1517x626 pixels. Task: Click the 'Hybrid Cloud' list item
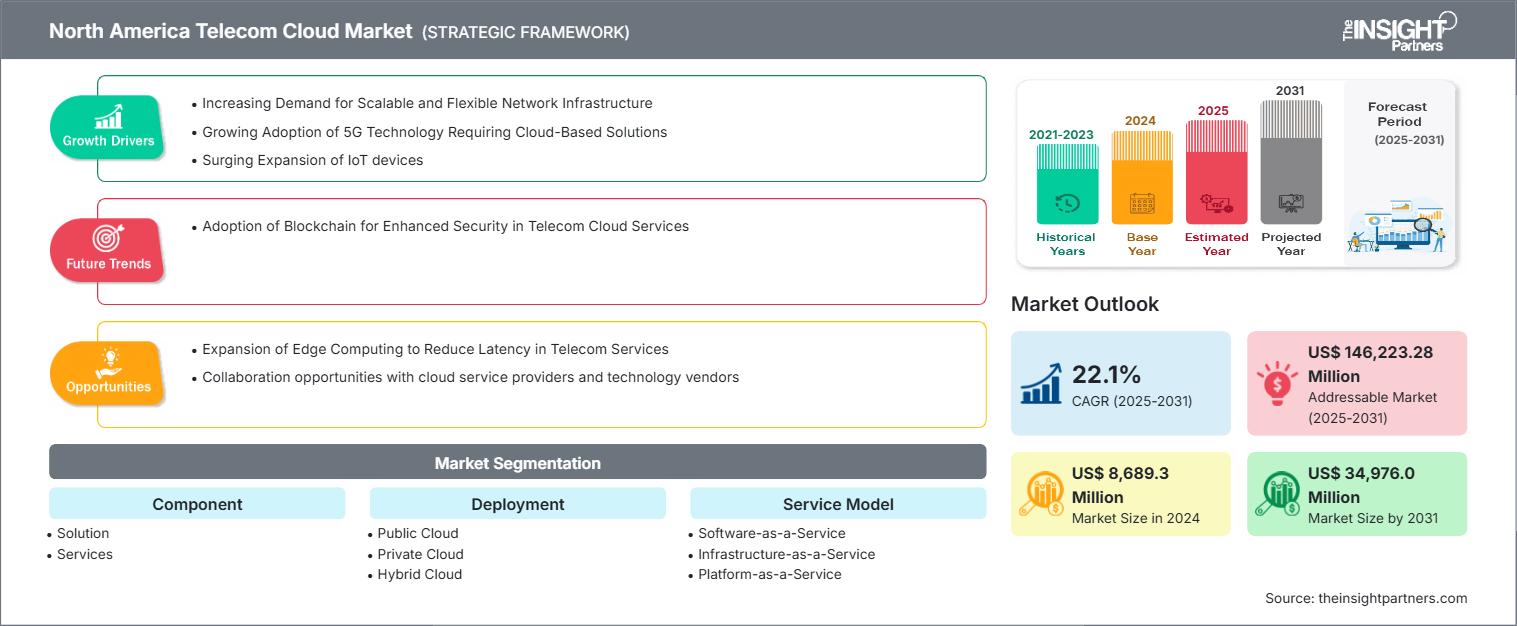coord(420,574)
